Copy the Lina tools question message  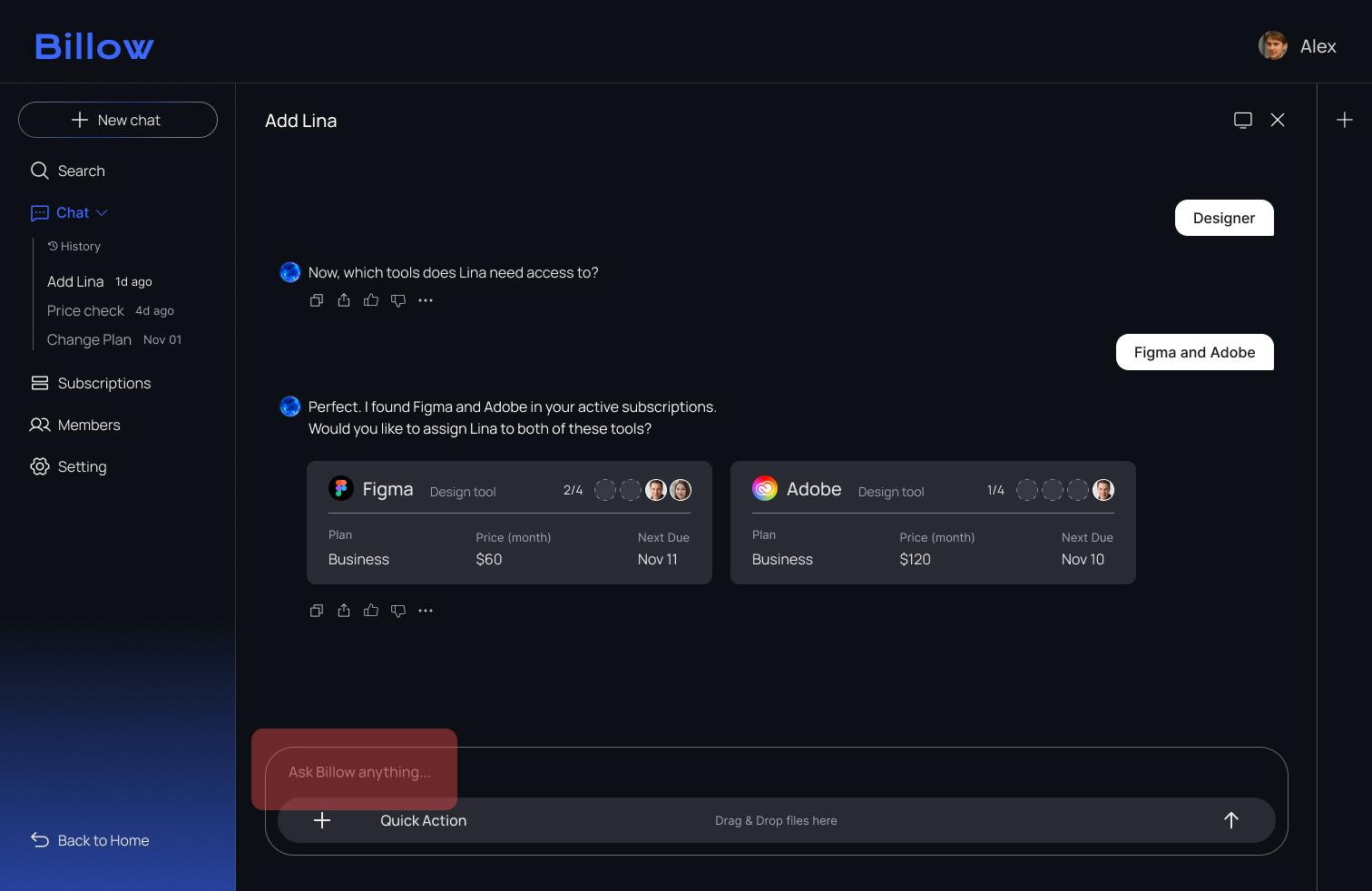pyautogui.click(x=317, y=300)
